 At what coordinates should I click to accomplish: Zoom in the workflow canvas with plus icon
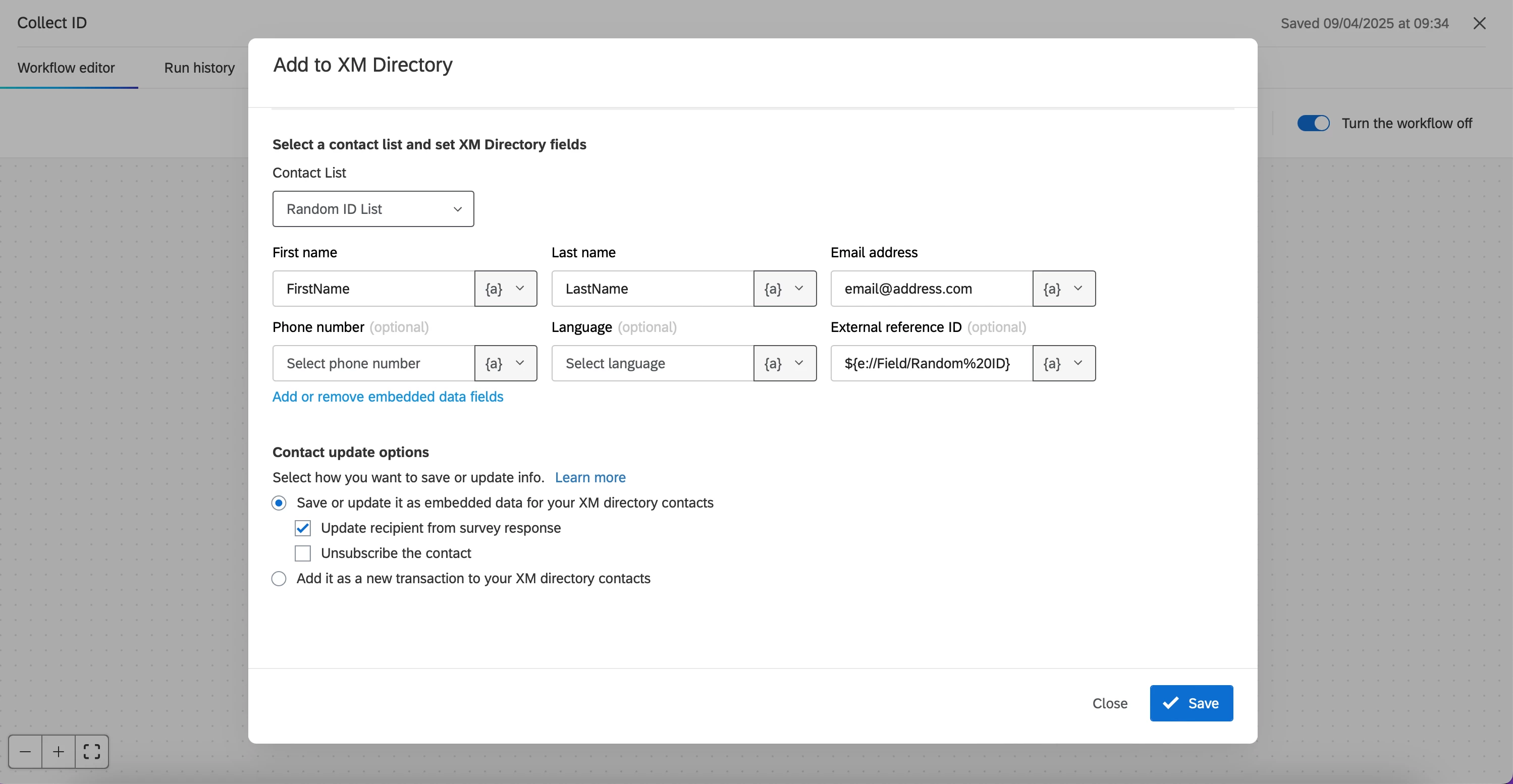(59, 751)
